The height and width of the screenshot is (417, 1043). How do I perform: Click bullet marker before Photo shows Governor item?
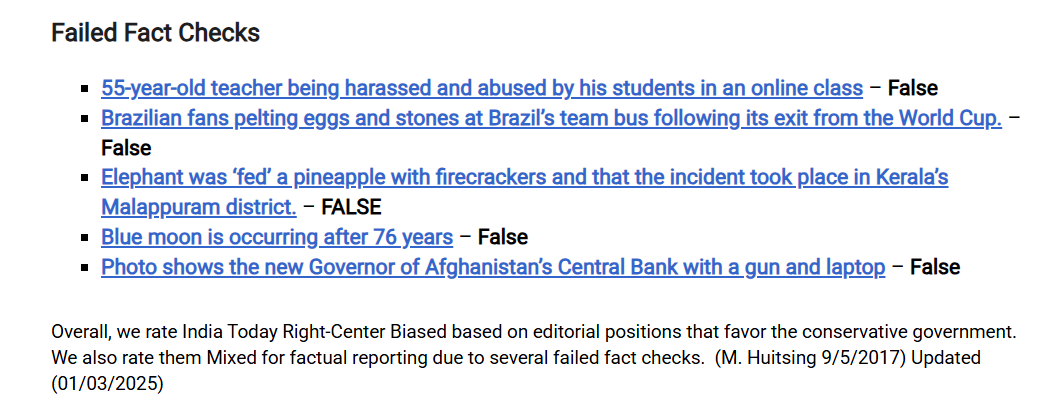pos(84,267)
